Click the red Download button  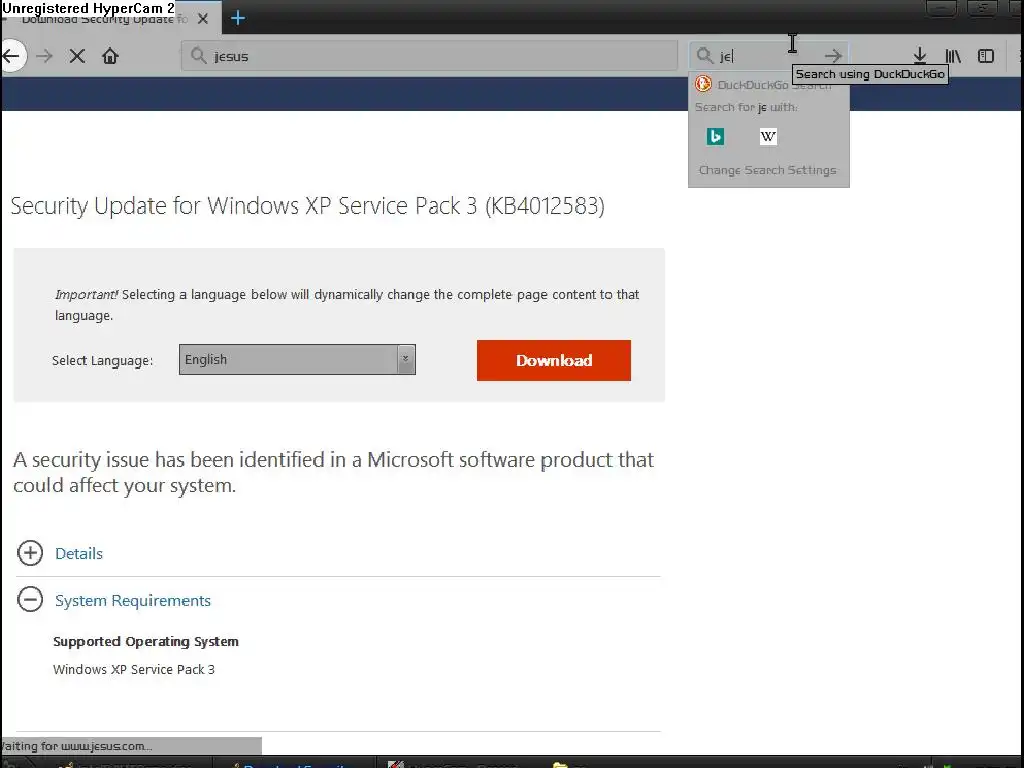tap(554, 360)
